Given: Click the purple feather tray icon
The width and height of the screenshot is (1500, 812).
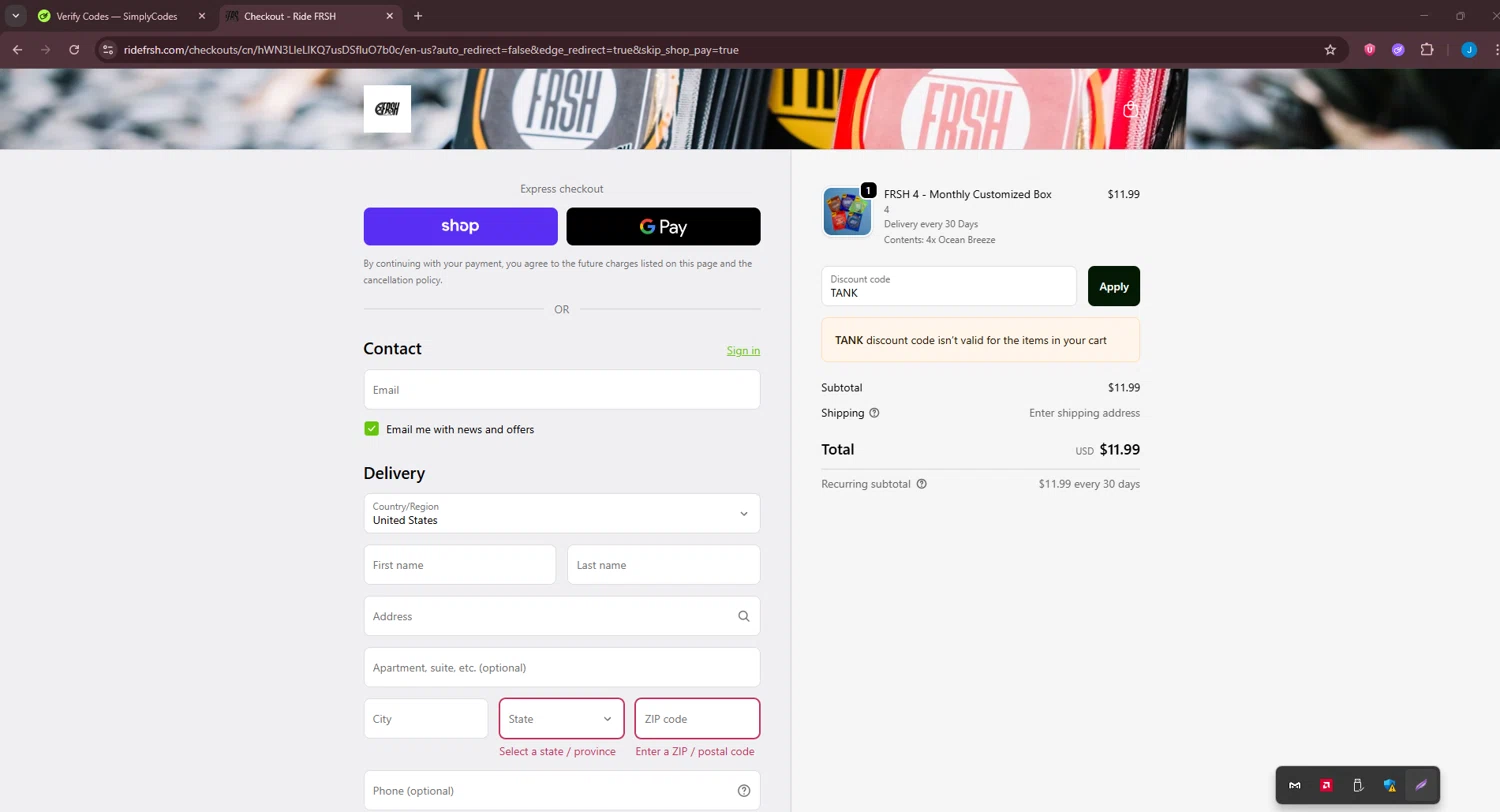Looking at the screenshot, I should 1420,785.
